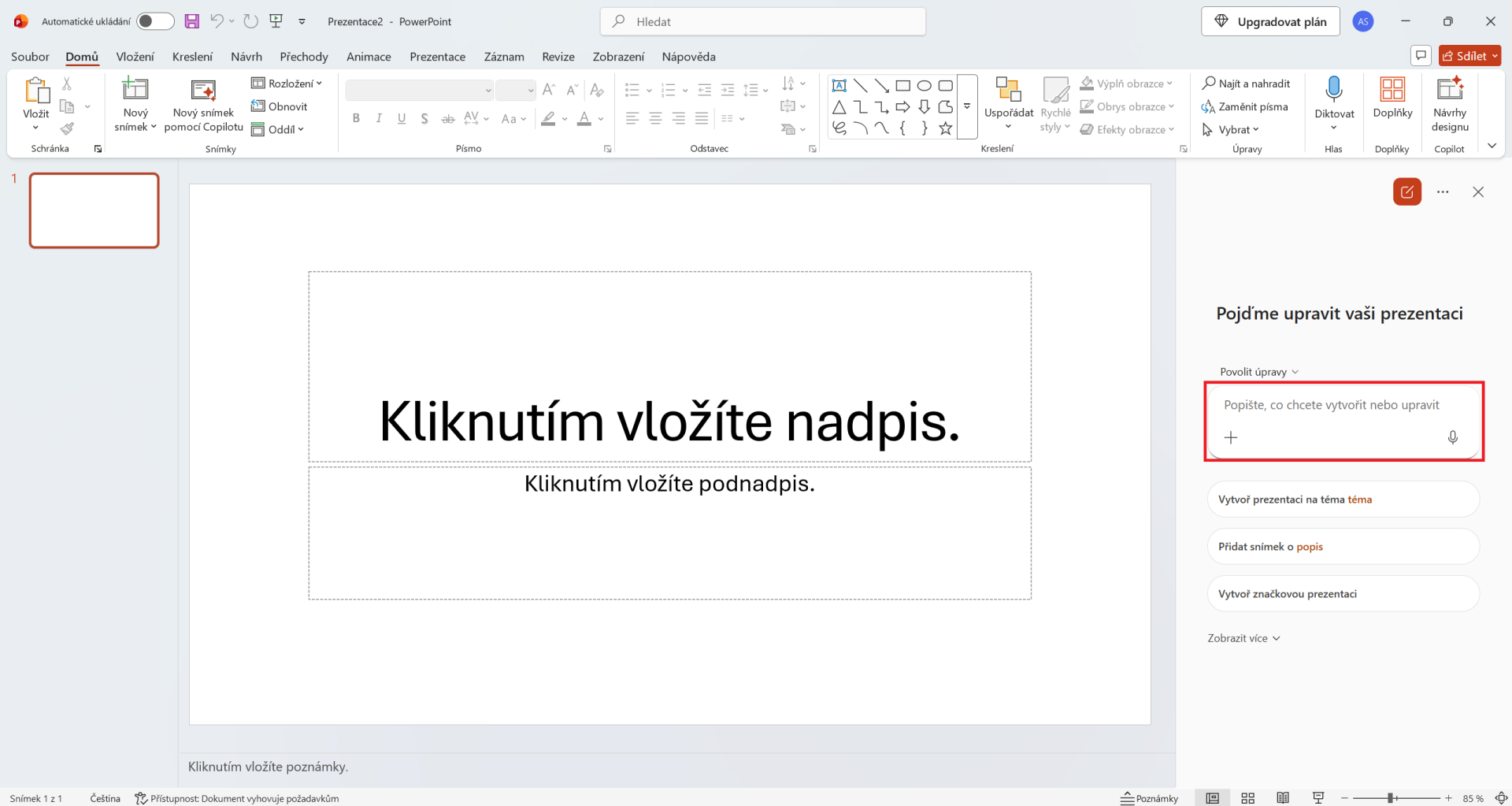Open the Soubor menu
Screen dimensions: 1512x806
point(30,57)
